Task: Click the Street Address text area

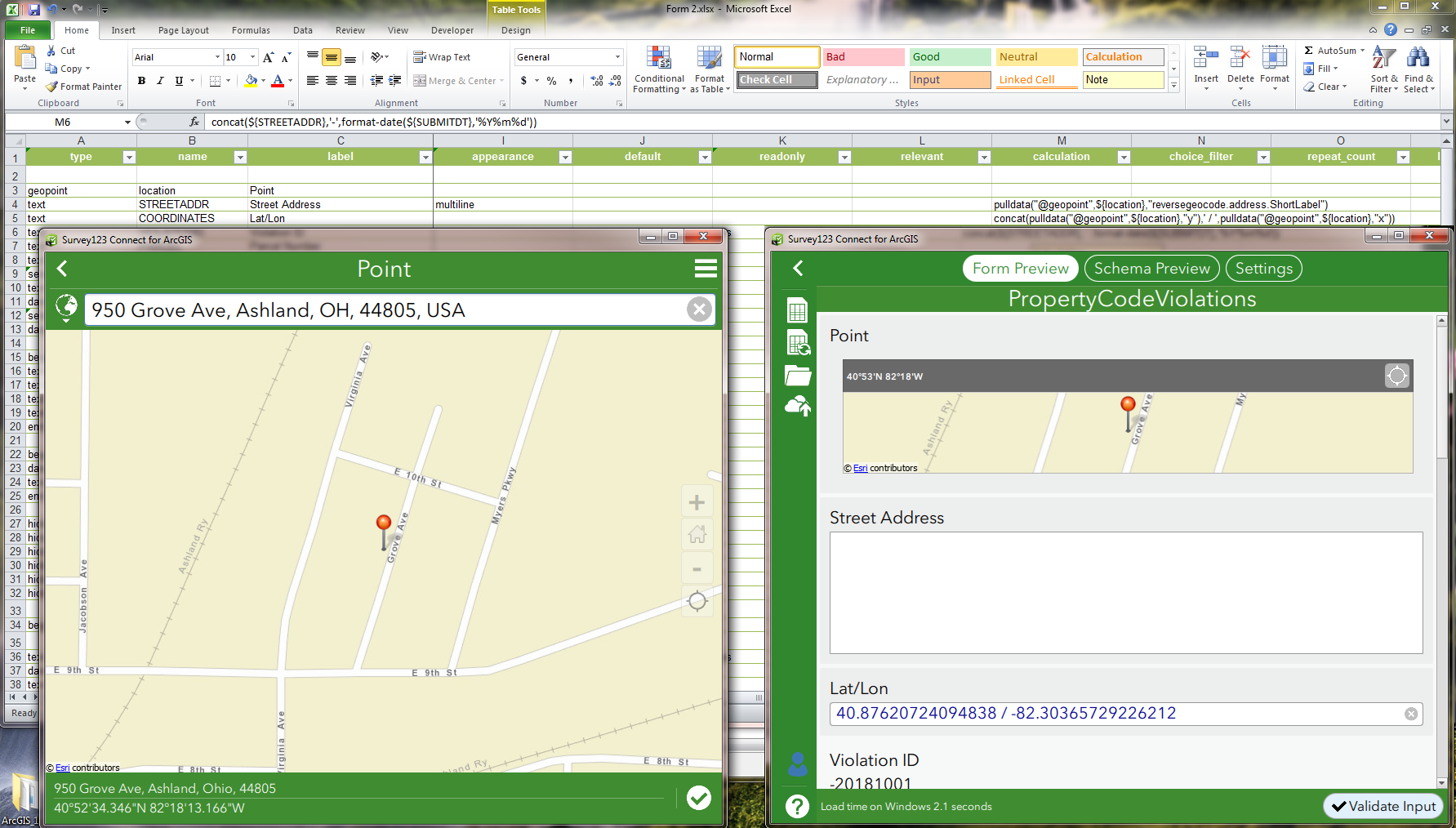Action: [1126, 593]
